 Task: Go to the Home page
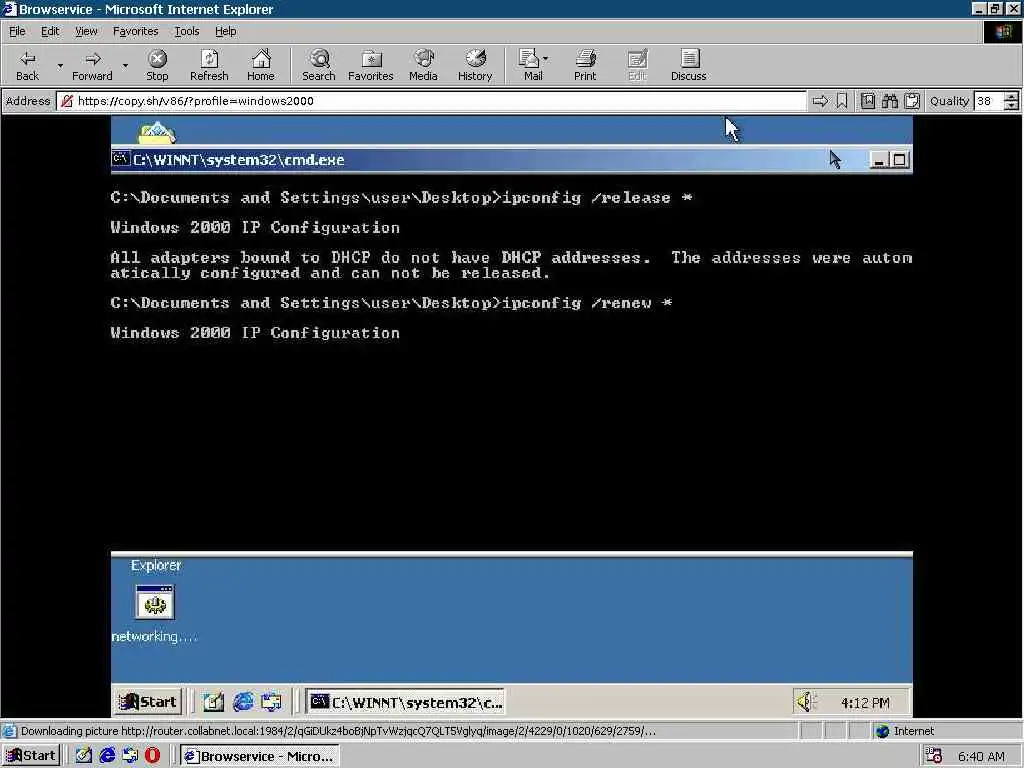click(261, 65)
